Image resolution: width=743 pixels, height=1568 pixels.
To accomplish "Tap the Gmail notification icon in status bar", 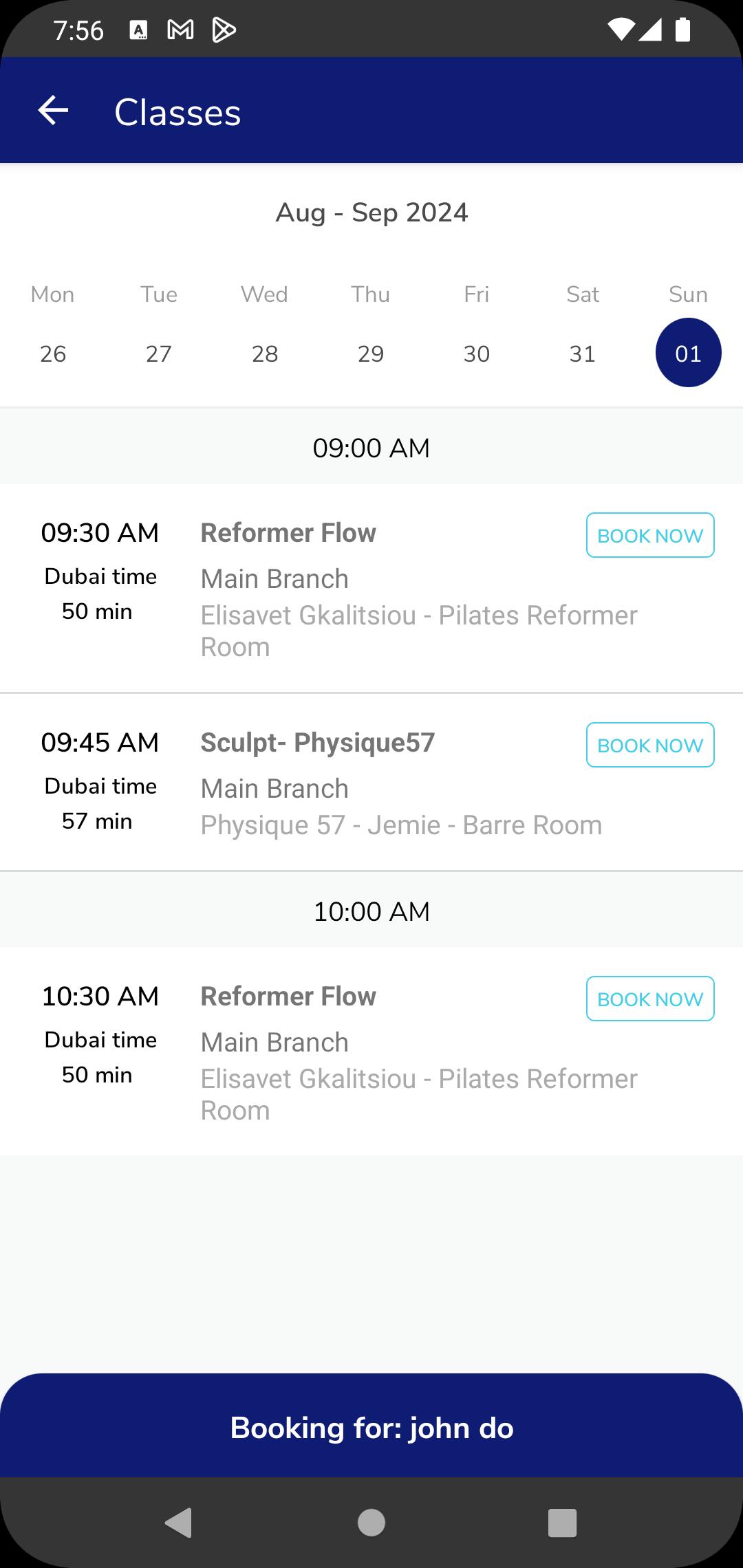I will click(180, 30).
